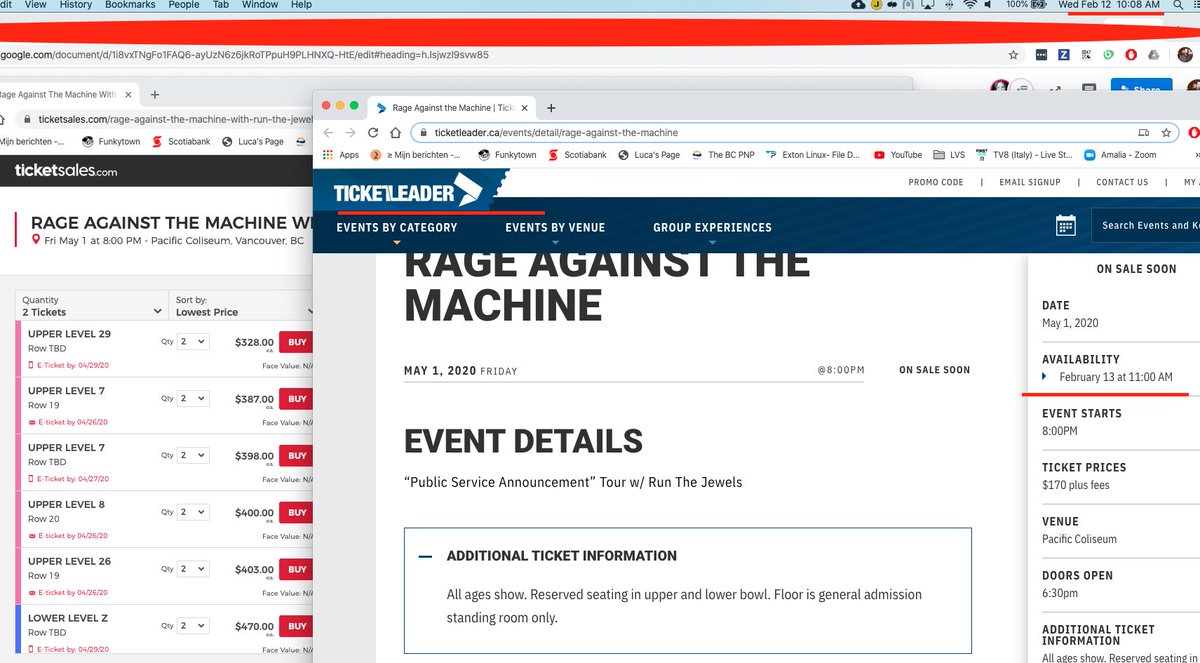Viewport: 1200px width, 663px height.
Task: Buy the $387.00 Upper Level 7 tickets
Action: coord(297,399)
